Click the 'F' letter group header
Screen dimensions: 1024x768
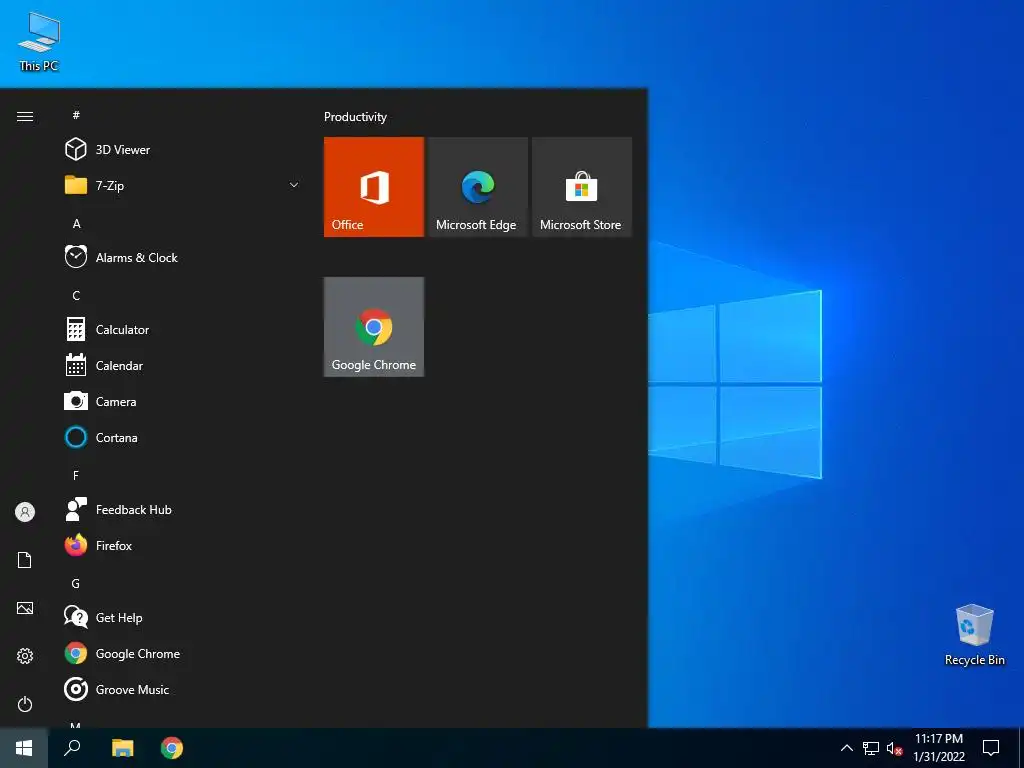coord(76,475)
